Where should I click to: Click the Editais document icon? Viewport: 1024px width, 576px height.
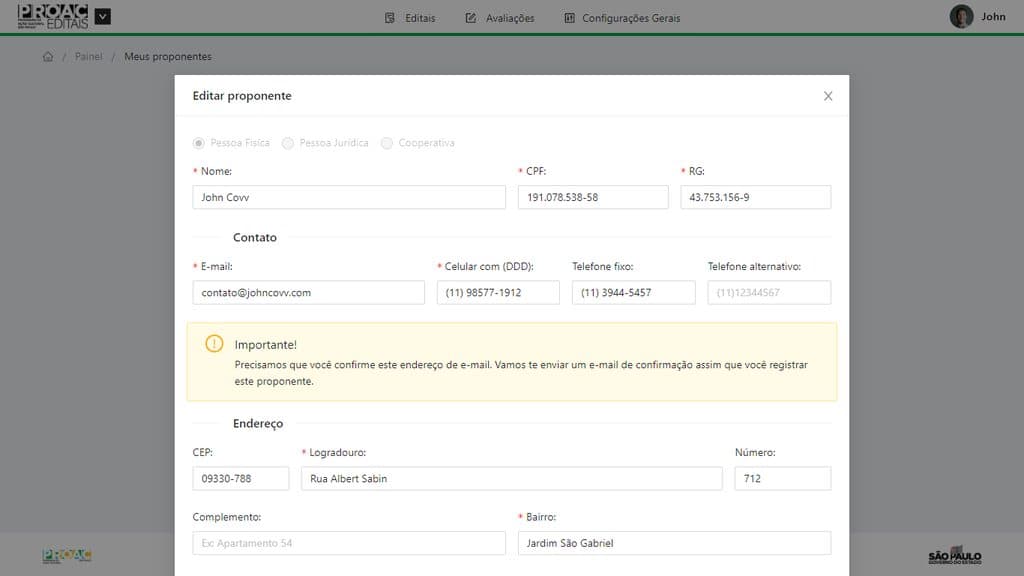click(390, 18)
